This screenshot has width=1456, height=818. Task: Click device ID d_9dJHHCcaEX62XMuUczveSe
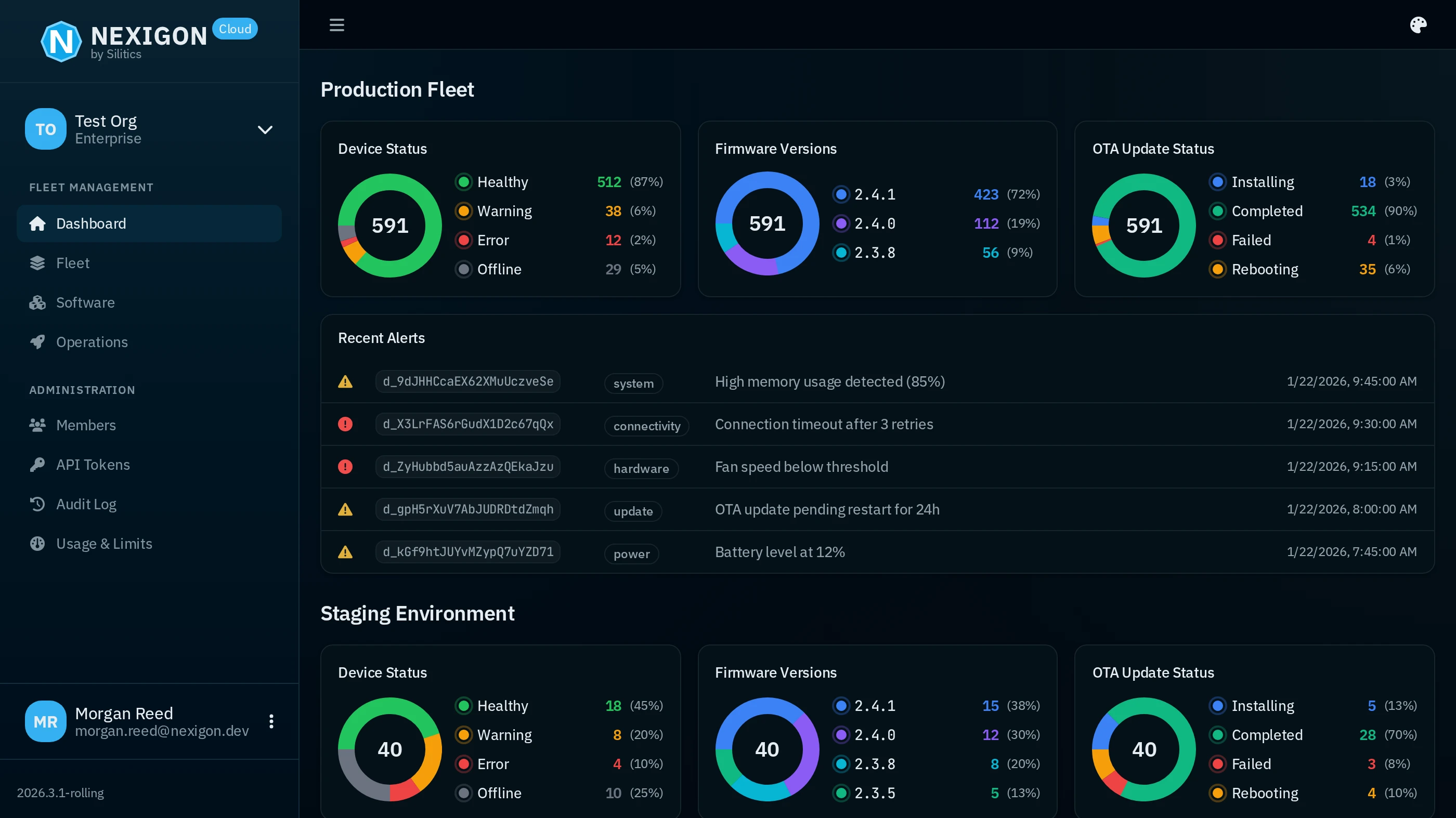pyautogui.click(x=468, y=381)
